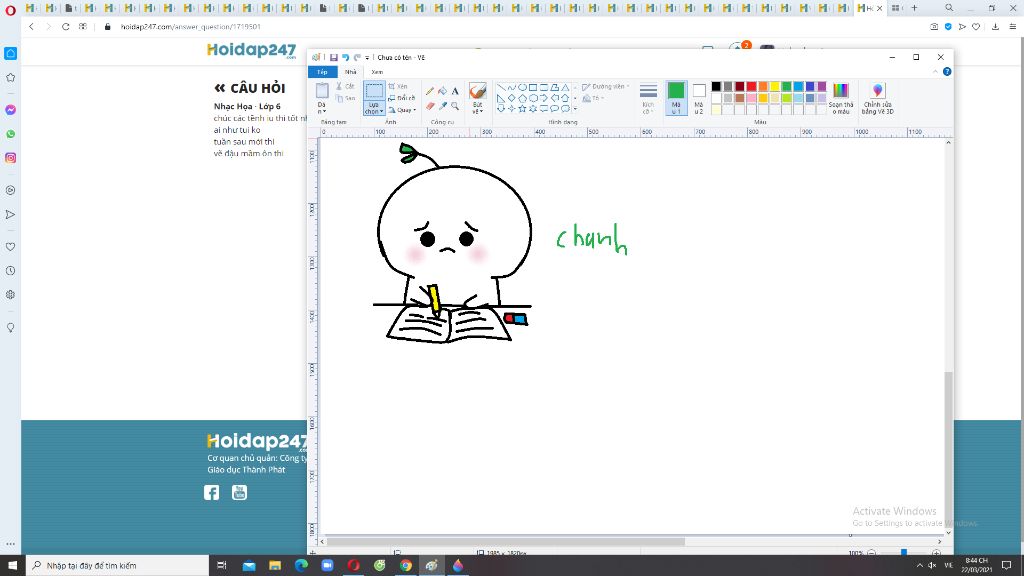Open WhatsApp in Opera sidebar
Screen dimensions: 1024x576
pyautogui.click(x=10, y=134)
